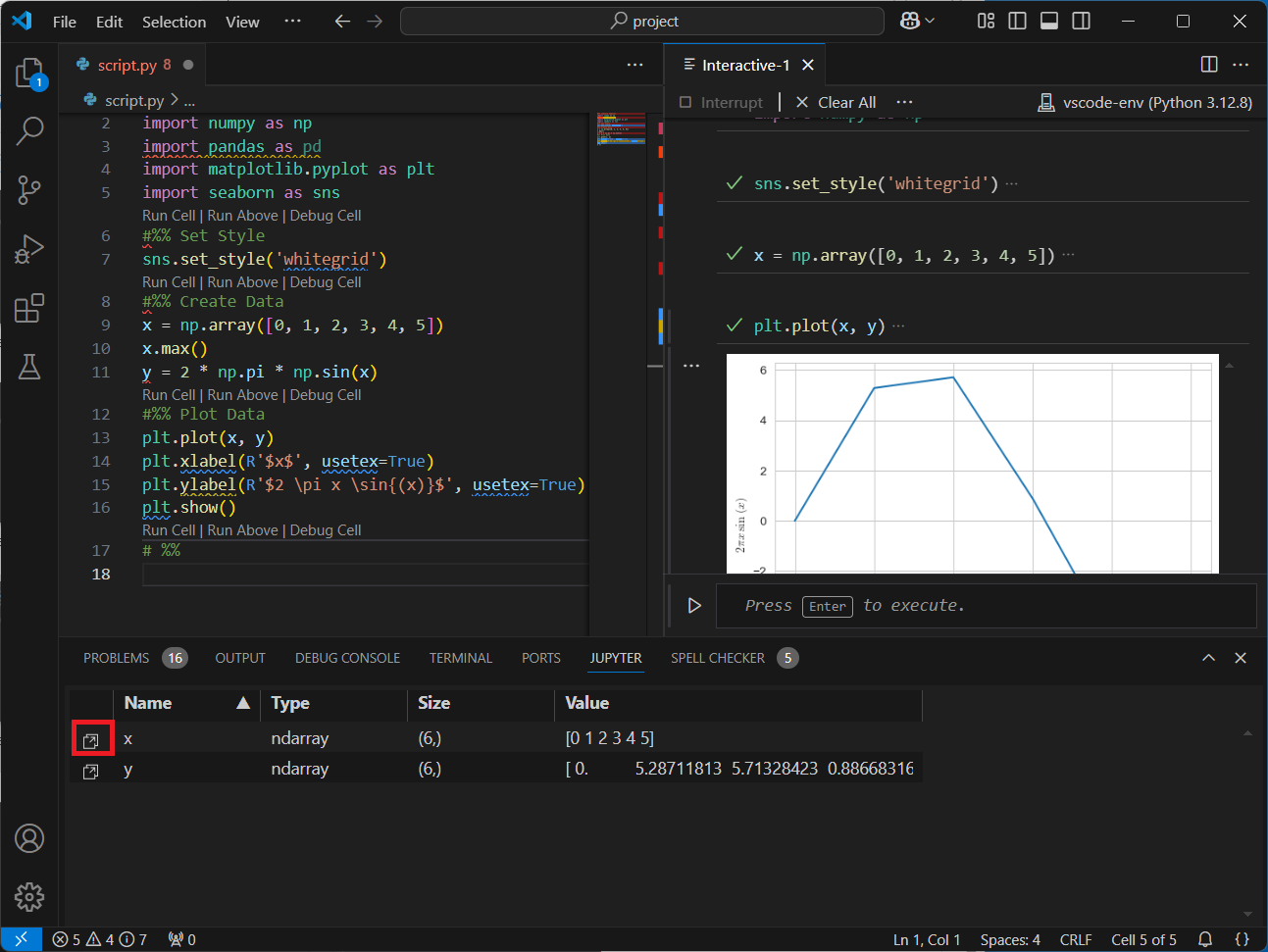1268x952 pixels.
Task: Show x variable in data viewer
Action: [91, 740]
